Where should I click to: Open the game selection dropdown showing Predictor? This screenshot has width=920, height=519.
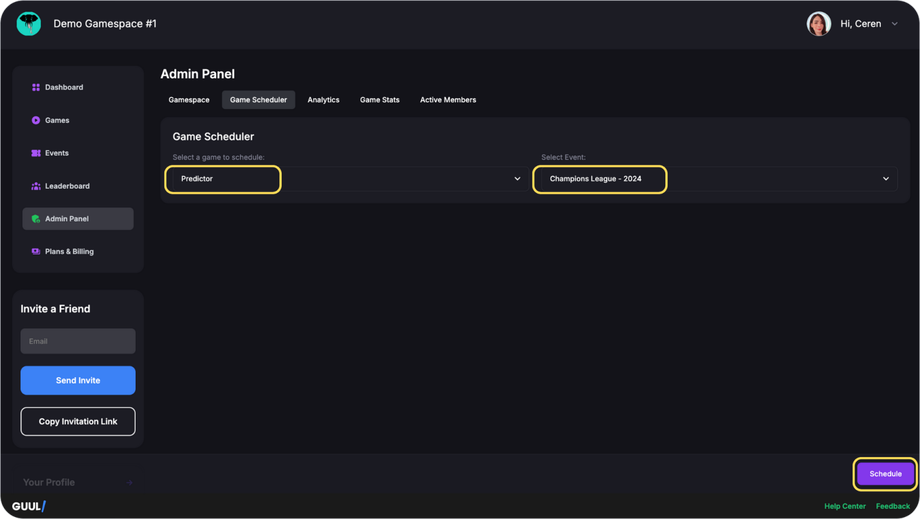348,179
